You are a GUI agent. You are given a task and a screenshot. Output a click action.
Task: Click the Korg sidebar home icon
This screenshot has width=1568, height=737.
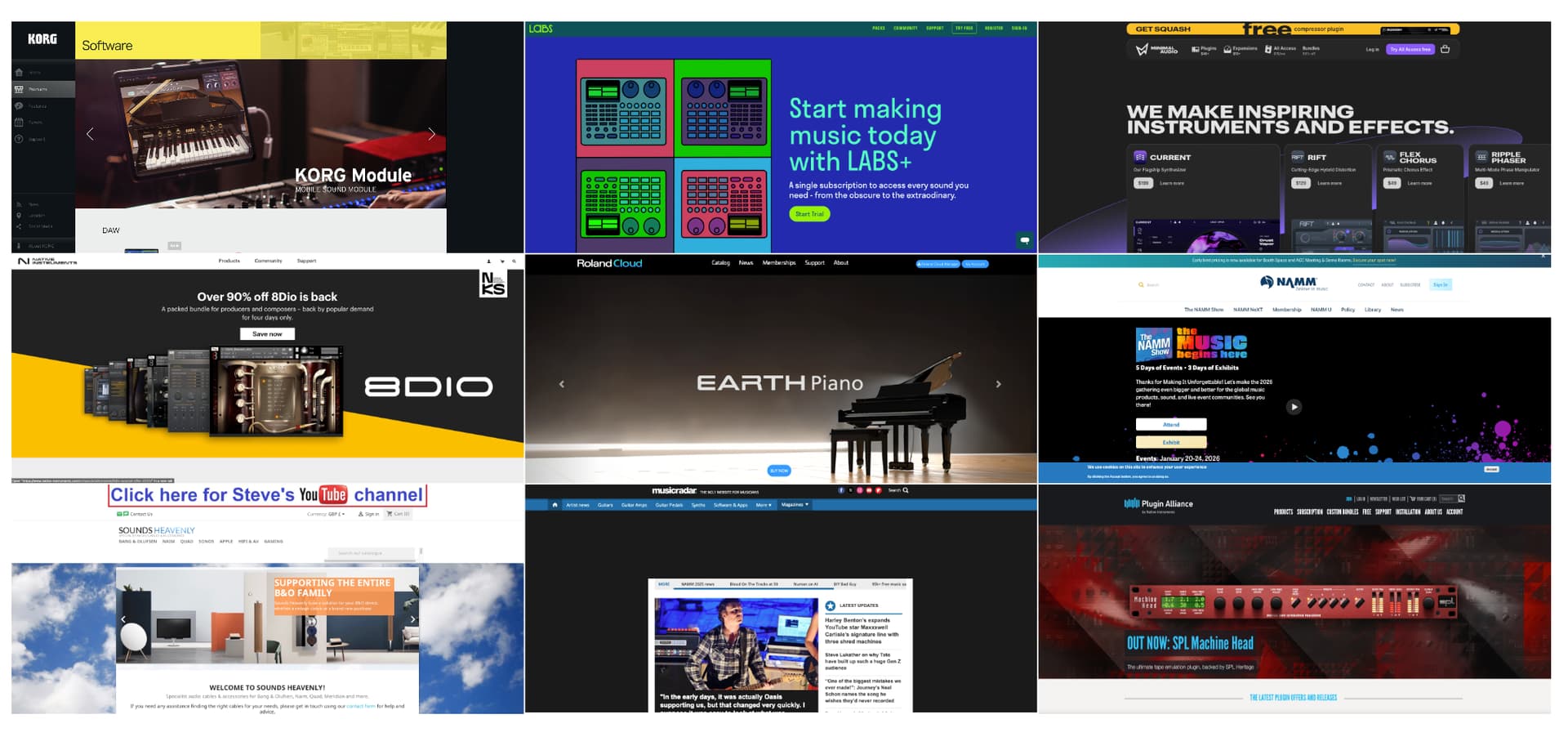(19, 73)
